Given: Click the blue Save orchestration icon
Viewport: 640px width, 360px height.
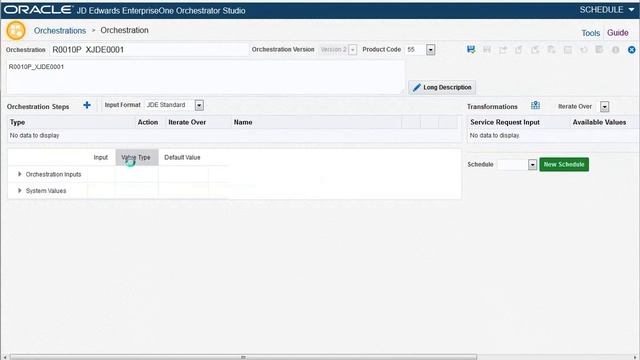Looking at the screenshot, I should pos(471,49).
